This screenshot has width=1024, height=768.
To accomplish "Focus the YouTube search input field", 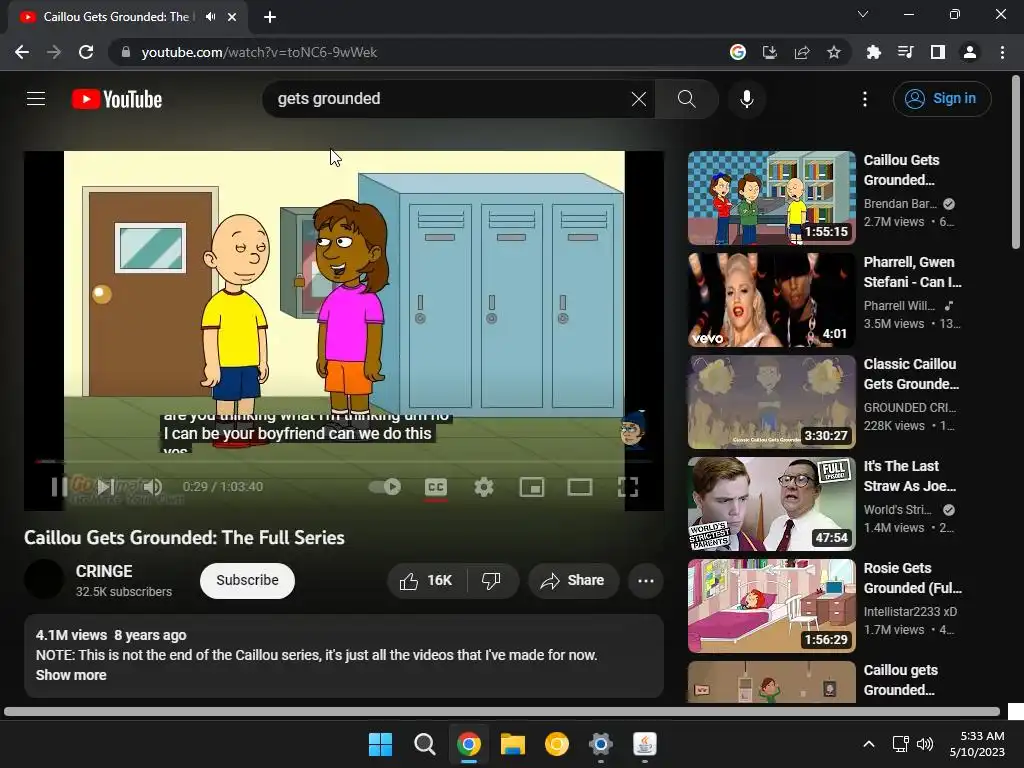I will tap(451, 99).
